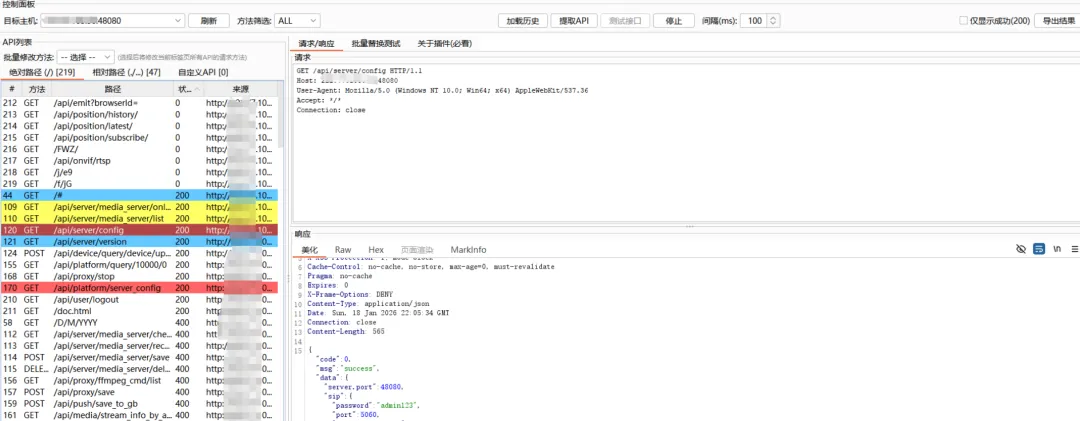Select the row 44 GET /#
1080x421 pixels.
138,195
